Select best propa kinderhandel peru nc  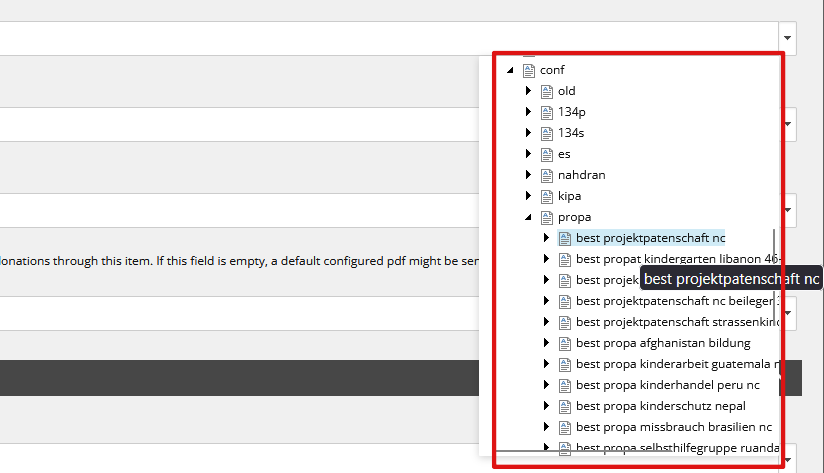(x=667, y=385)
